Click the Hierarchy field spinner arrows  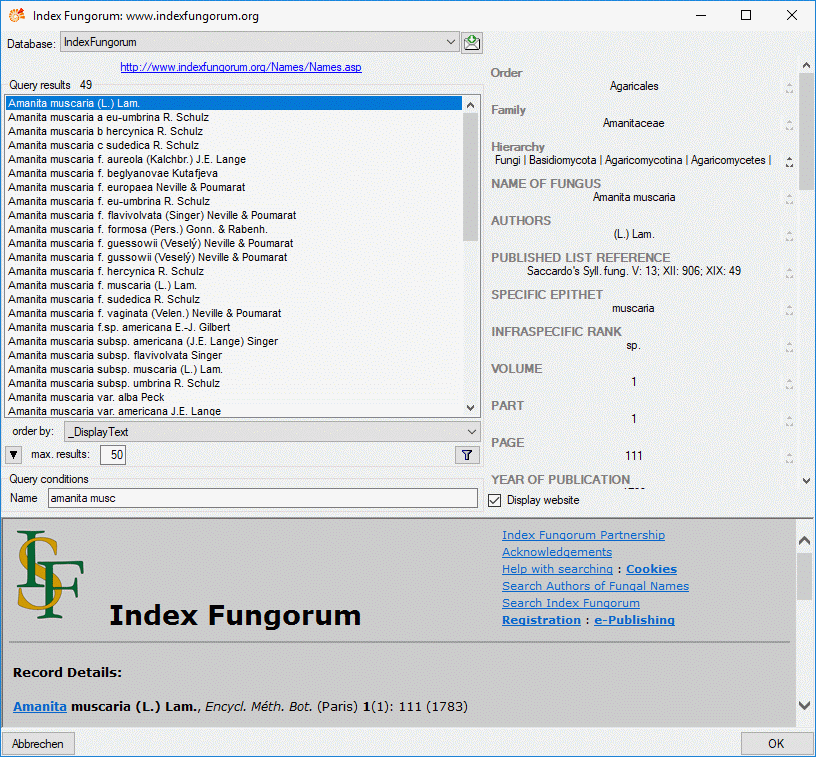click(x=789, y=162)
